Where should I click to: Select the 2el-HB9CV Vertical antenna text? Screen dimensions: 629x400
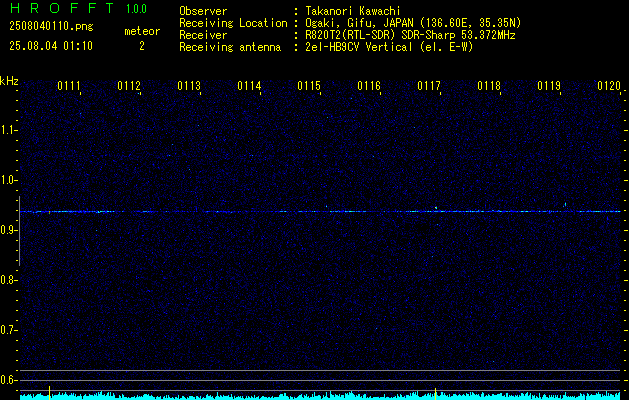point(389,47)
